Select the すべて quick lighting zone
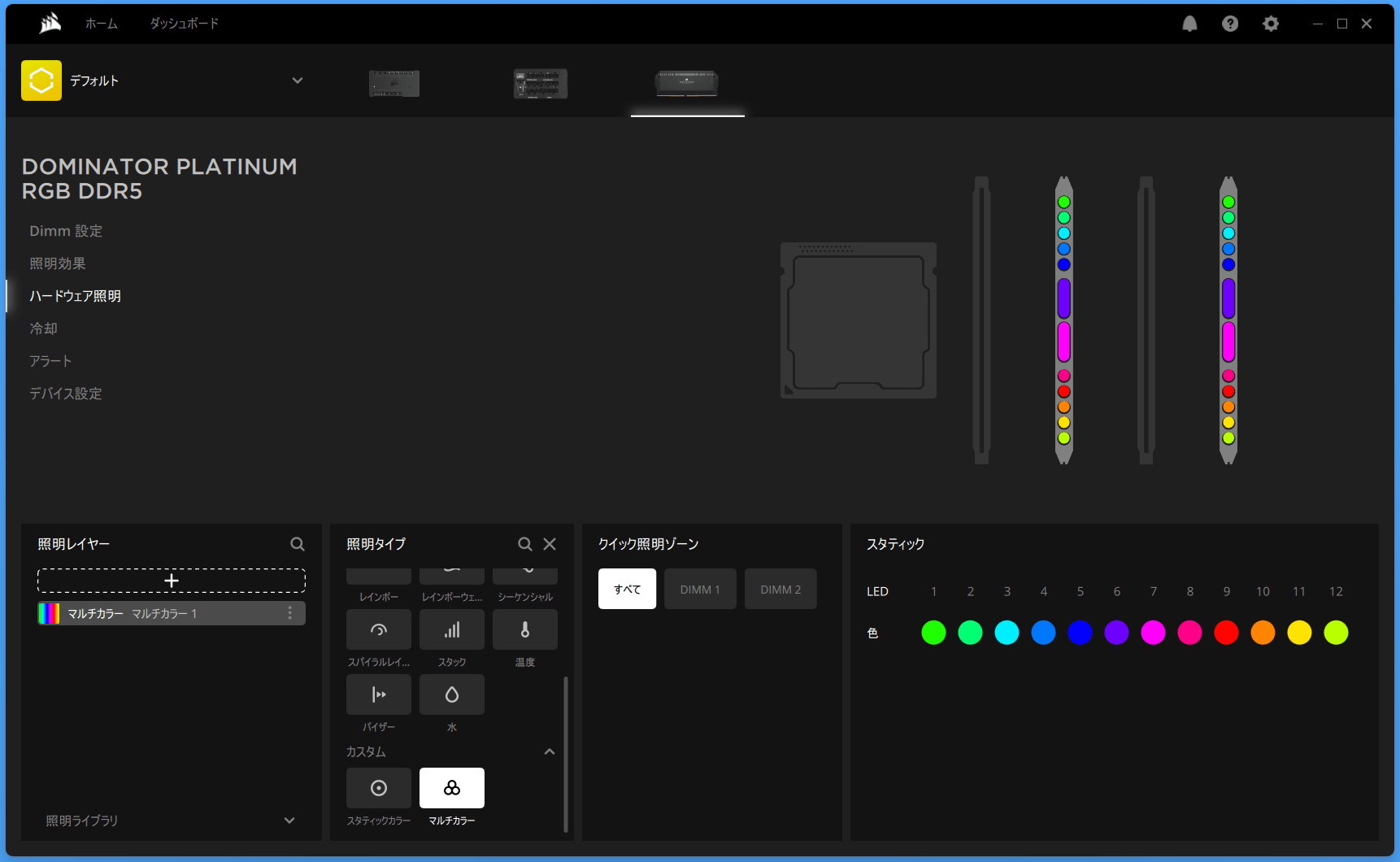The width and height of the screenshot is (1400, 862). (x=627, y=589)
